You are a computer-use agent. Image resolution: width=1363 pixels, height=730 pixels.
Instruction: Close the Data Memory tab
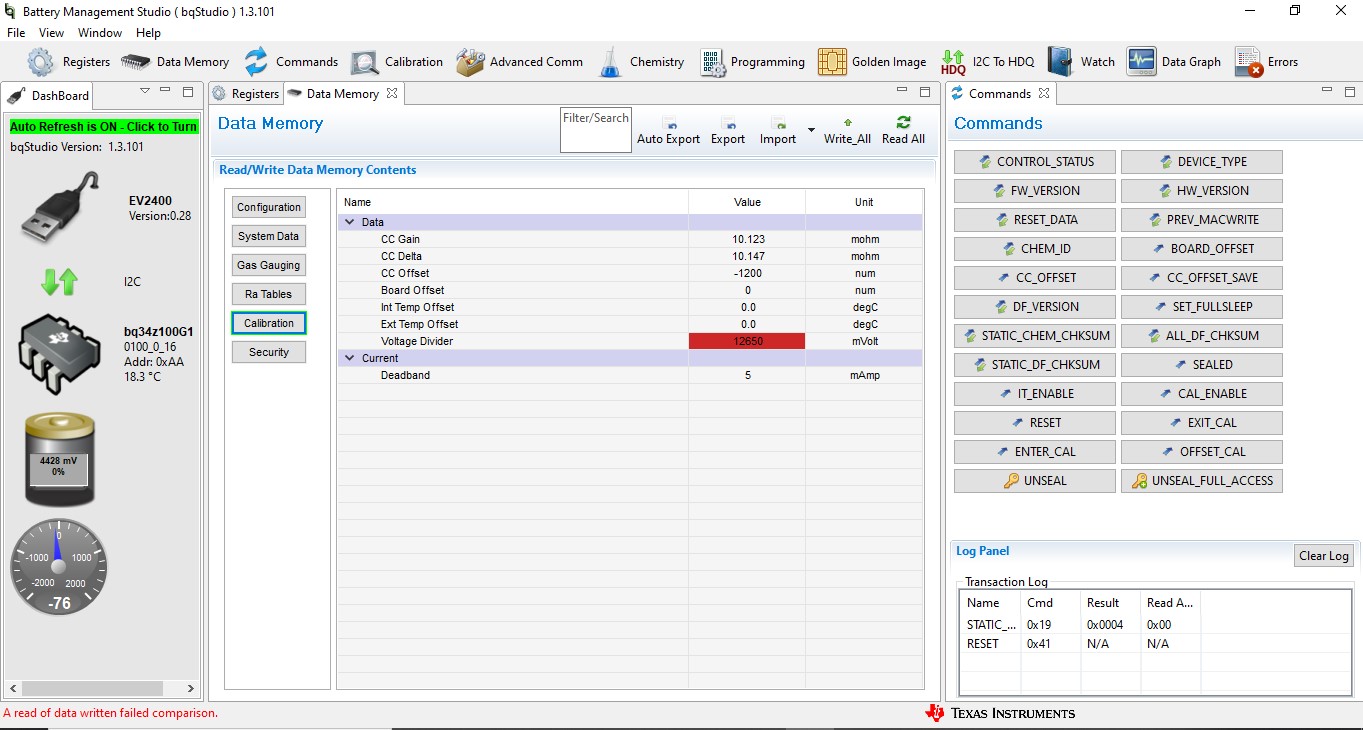point(392,93)
